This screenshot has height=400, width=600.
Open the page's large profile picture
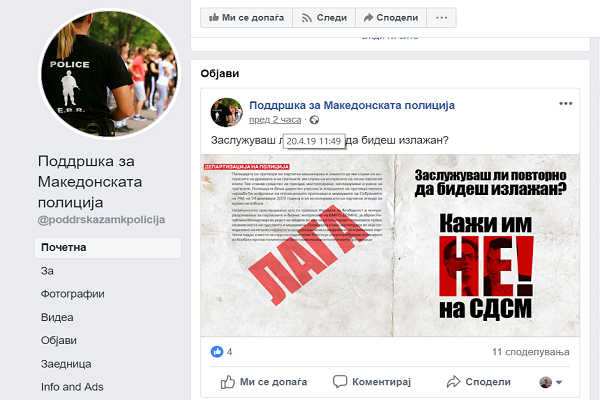110,73
